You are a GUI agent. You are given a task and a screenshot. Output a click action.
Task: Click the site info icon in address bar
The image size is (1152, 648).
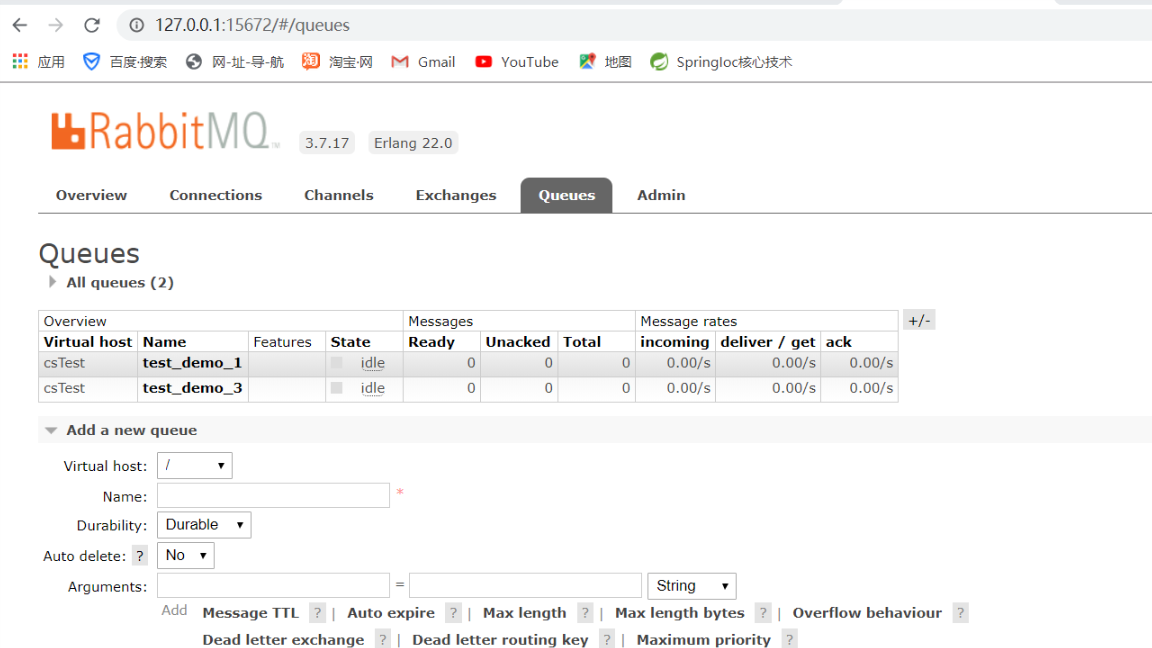click(137, 25)
